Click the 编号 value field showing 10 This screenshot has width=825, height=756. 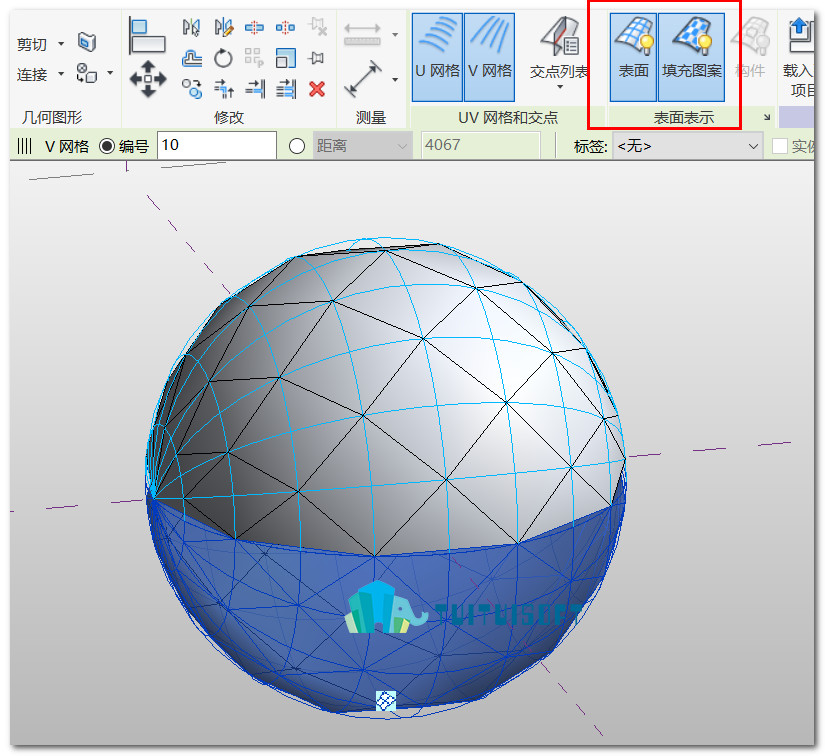click(217, 145)
